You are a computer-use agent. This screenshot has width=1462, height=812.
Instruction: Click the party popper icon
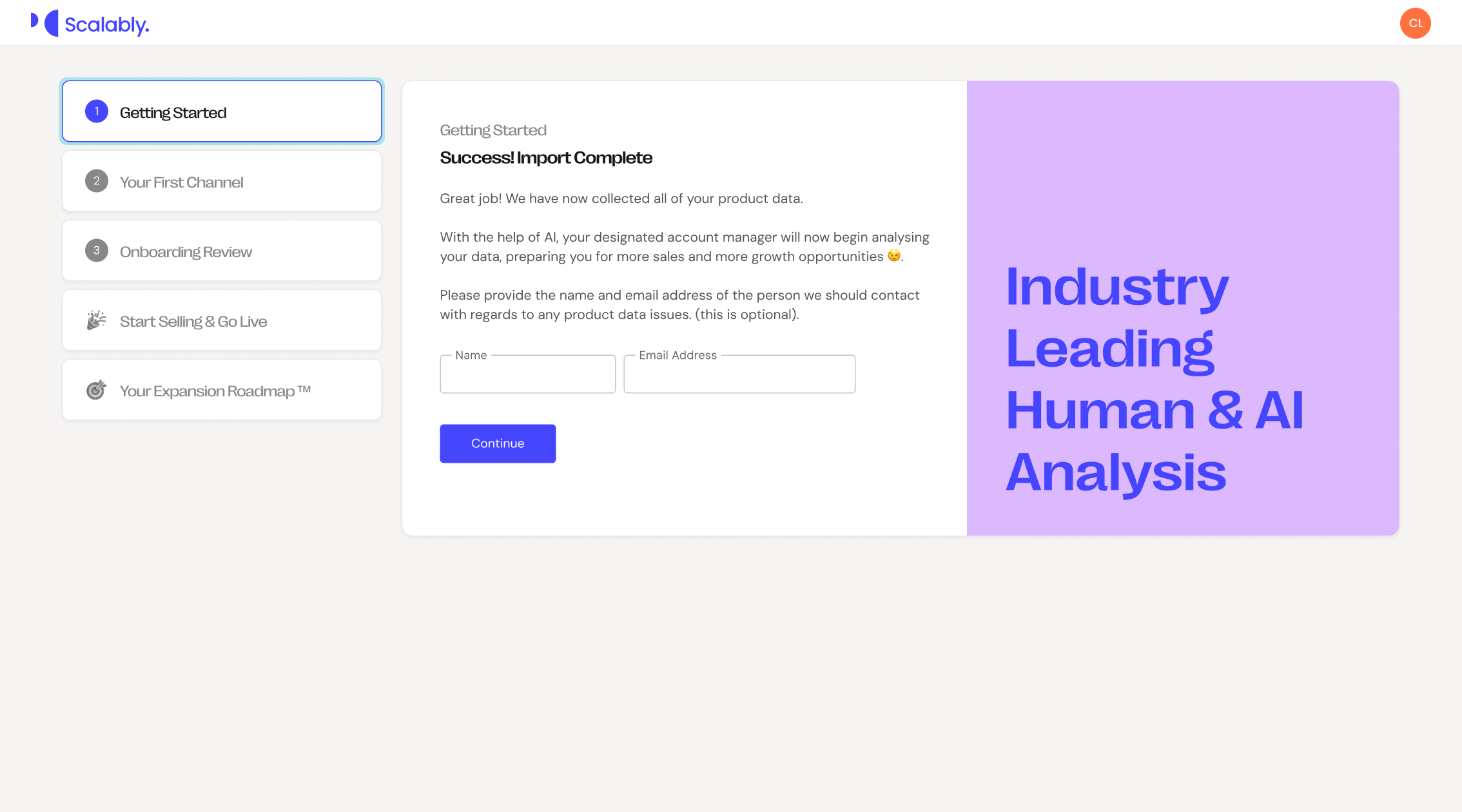[x=97, y=320]
